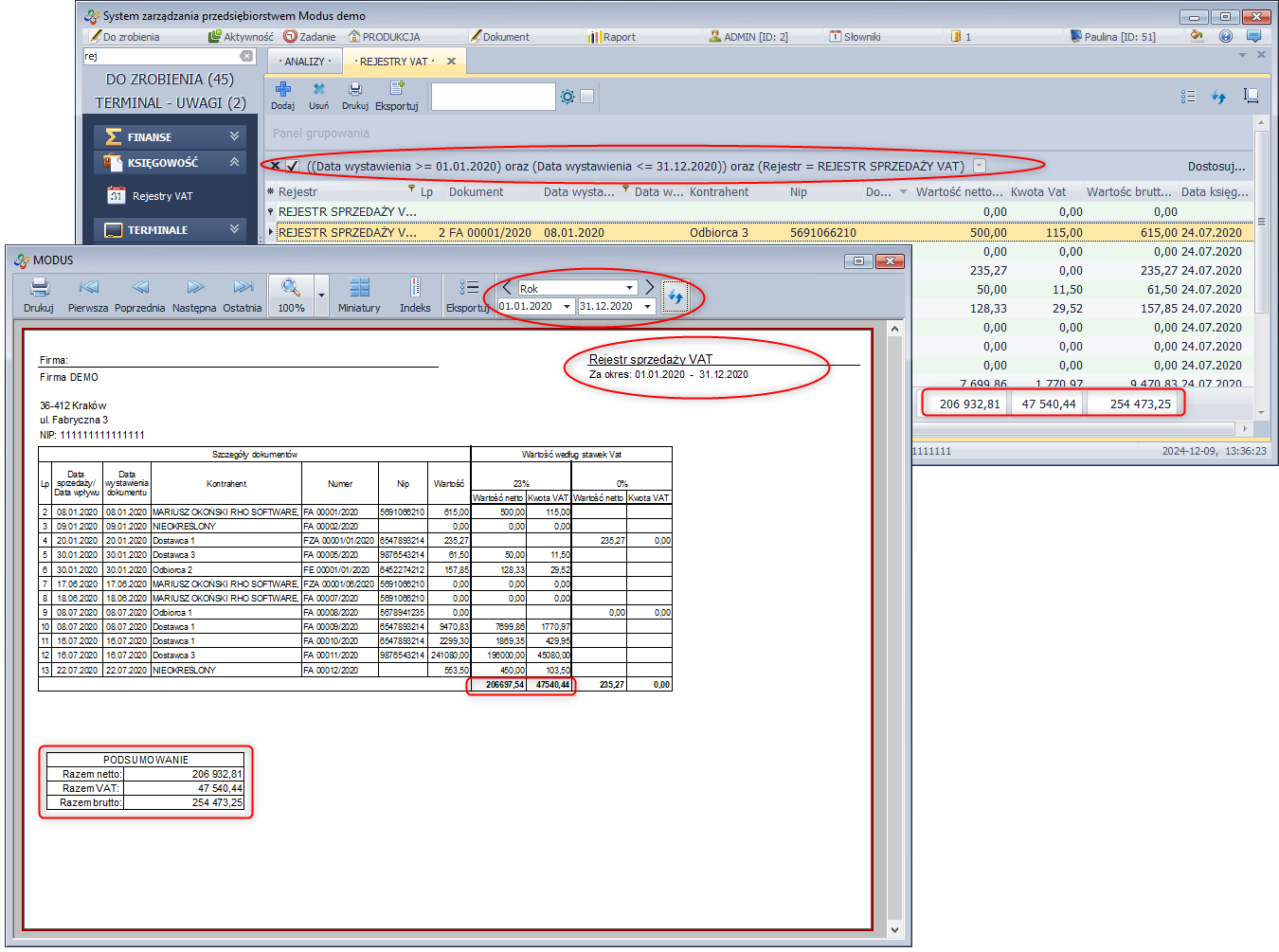1279x952 pixels.
Task: Click the Dostosuj... filter button
Action: click(x=1216, y=167)
